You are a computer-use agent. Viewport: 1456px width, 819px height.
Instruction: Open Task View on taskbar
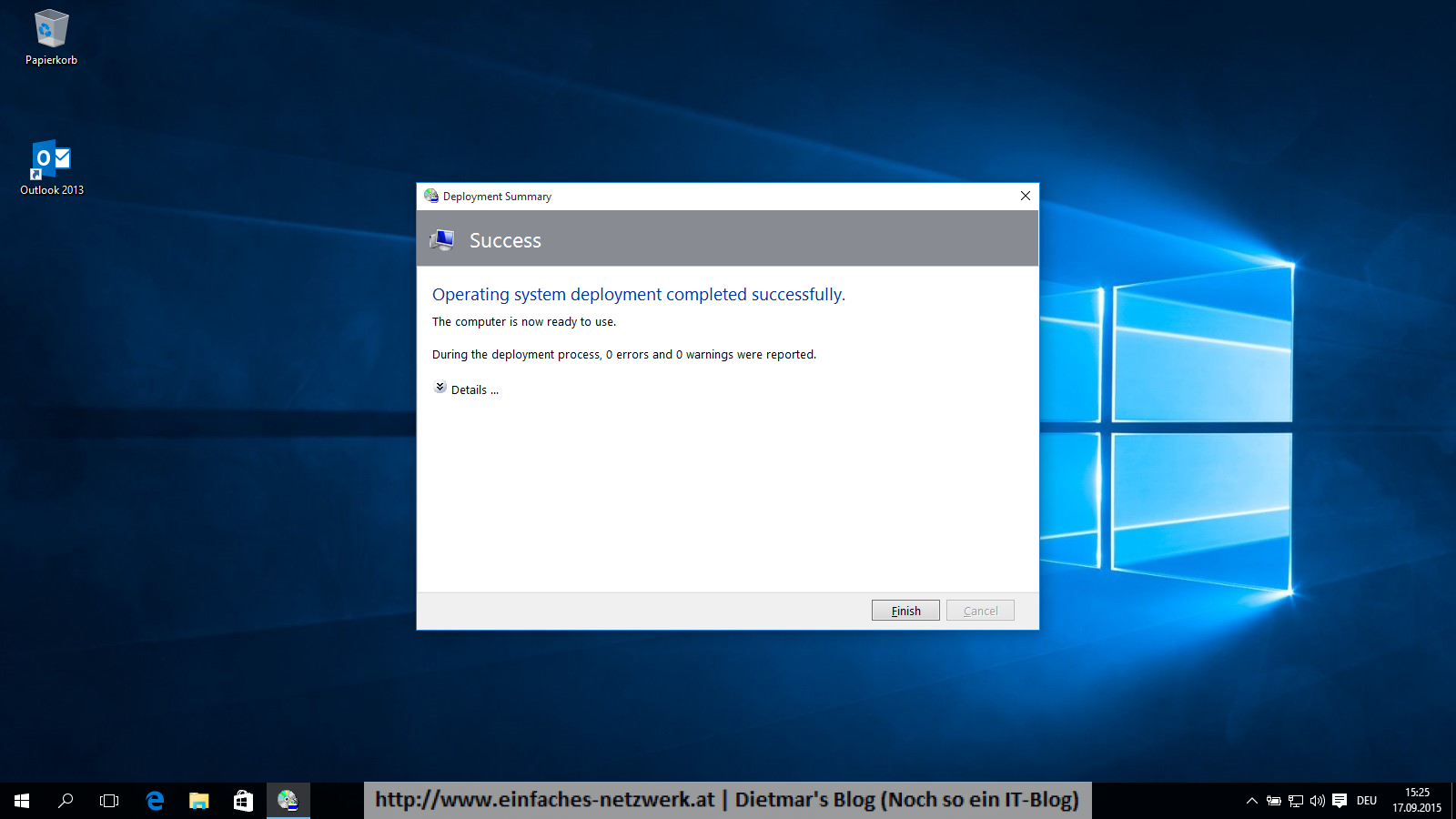pyautogui.click(x=109, y=801)
